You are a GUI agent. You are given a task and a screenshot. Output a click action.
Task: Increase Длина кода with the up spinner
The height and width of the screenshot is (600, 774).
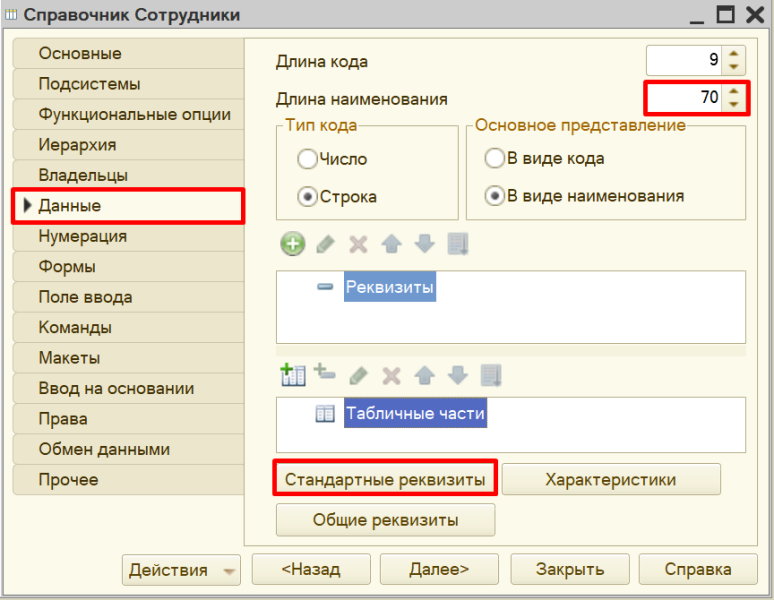(x=735, y=54)
